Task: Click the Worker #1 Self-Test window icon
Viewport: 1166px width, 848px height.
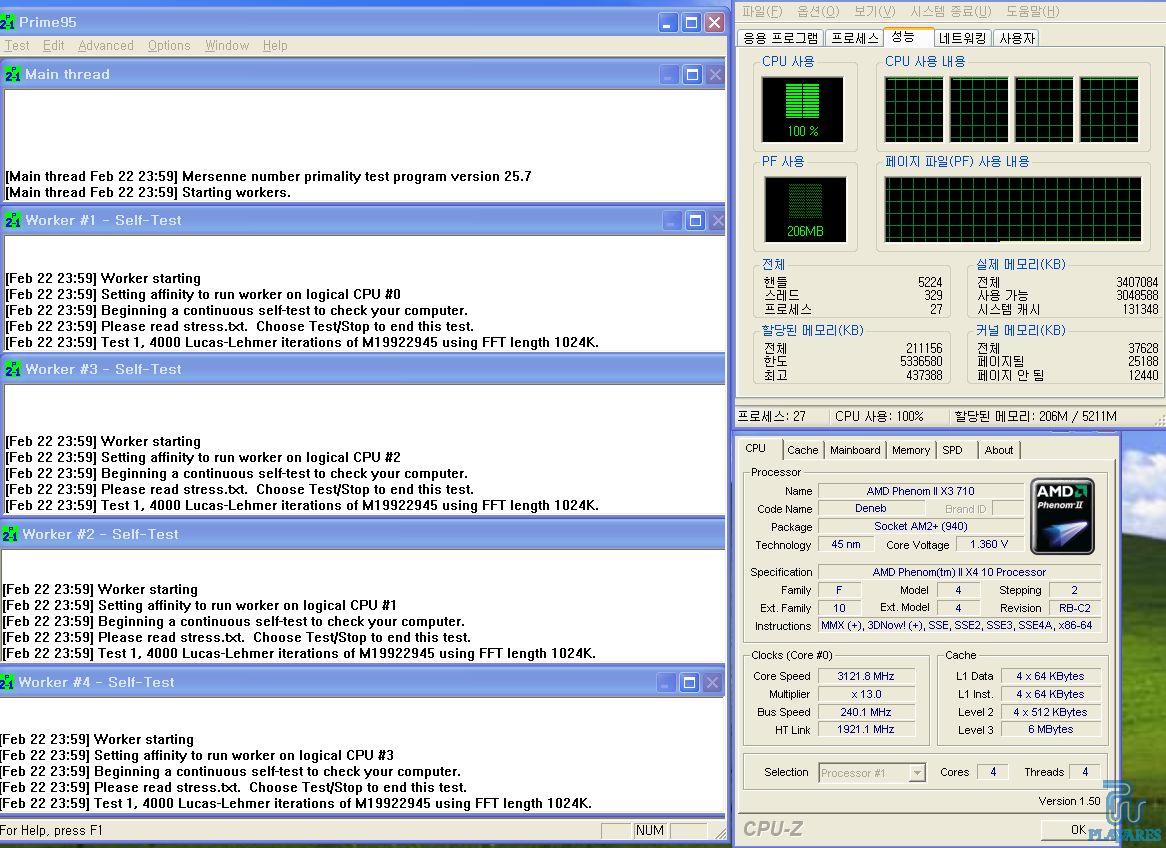Action: click(x=13, y=220)
